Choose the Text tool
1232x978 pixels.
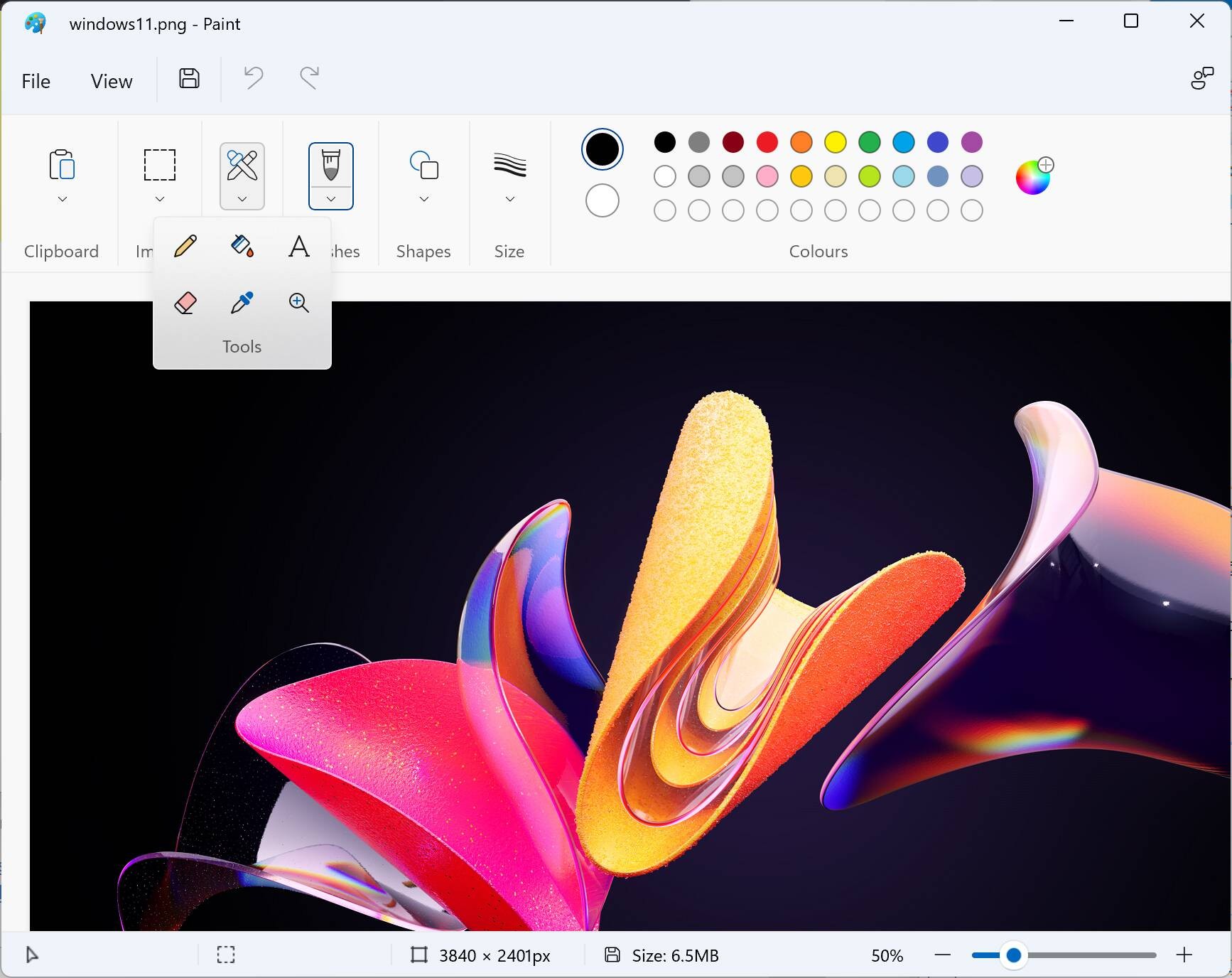tap(299, 247)
